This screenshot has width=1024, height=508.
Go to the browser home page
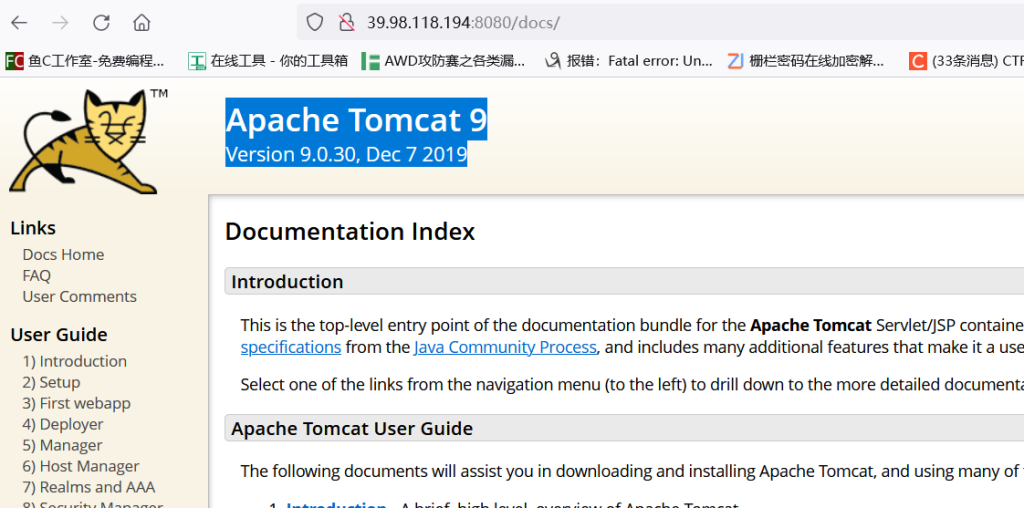[x=142, y=22]
